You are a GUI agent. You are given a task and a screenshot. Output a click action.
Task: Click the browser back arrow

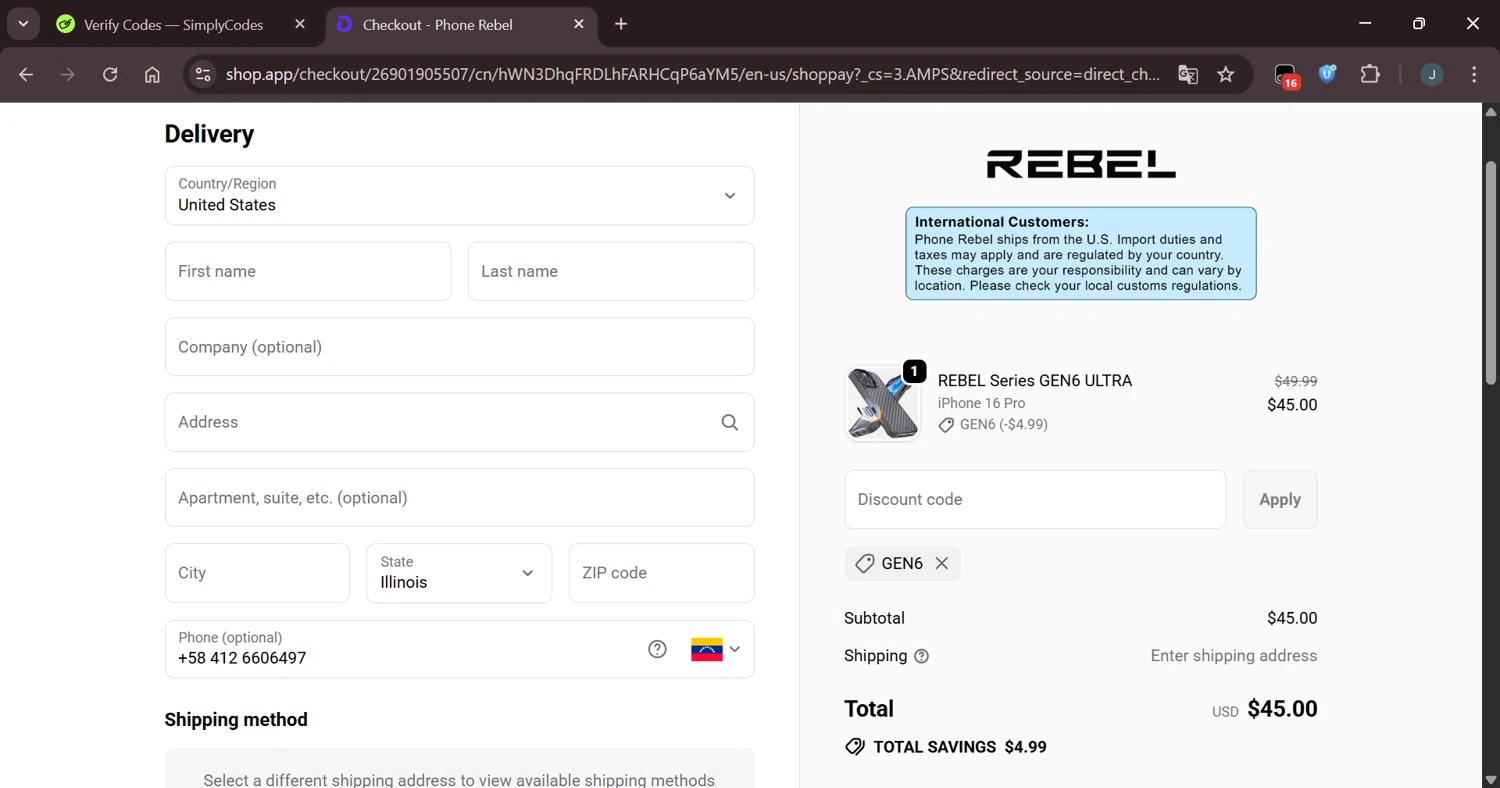click(26, 75)
